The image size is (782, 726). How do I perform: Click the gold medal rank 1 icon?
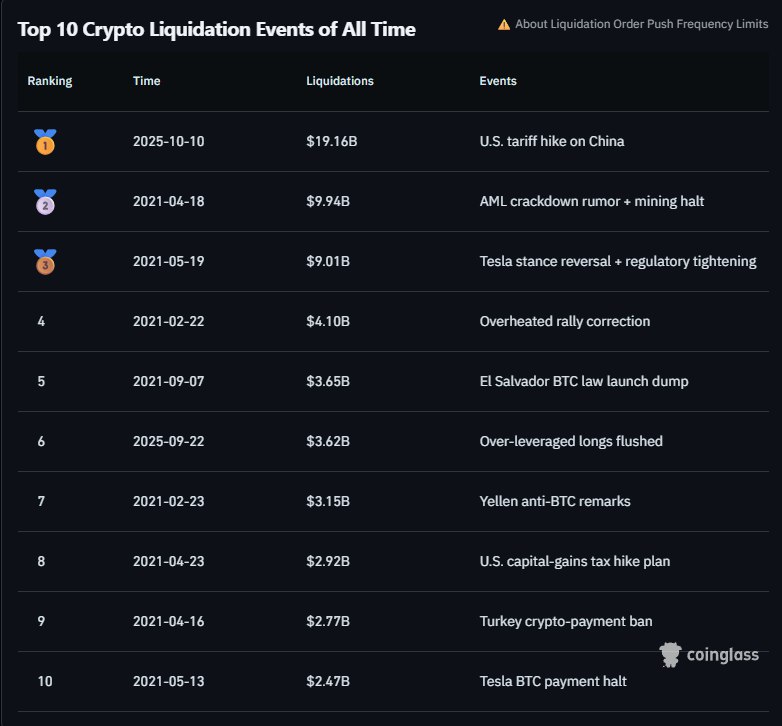44,142
